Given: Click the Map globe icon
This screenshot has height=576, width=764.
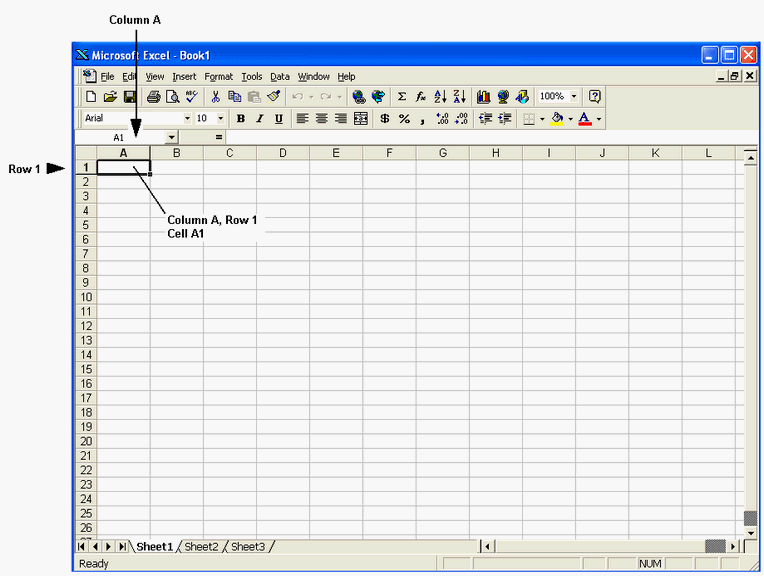Looking at the screenshot, I should (503, 96).
